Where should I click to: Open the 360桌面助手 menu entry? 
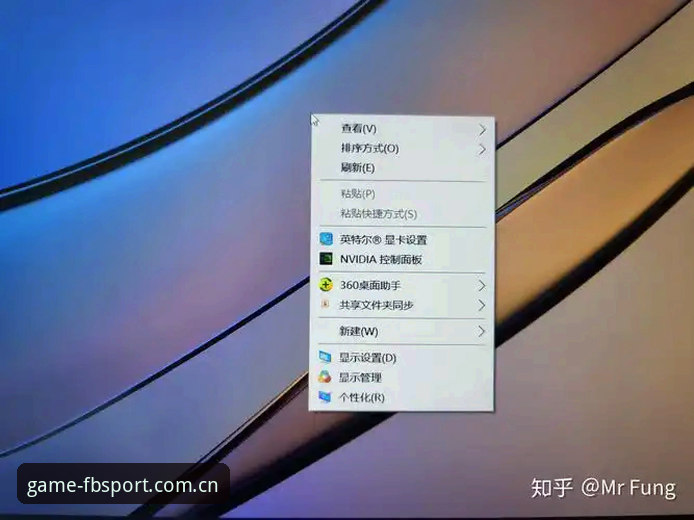pyautogui.click(x=402, y=285)
